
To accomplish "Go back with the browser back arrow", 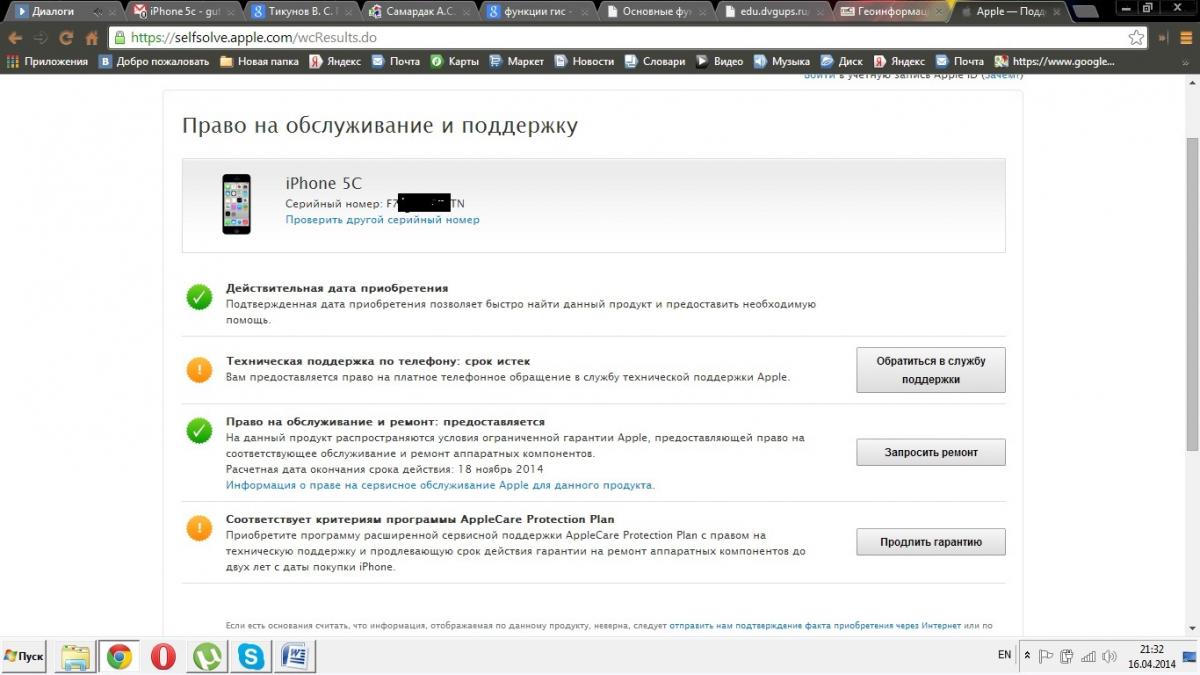I will (15, 38).
